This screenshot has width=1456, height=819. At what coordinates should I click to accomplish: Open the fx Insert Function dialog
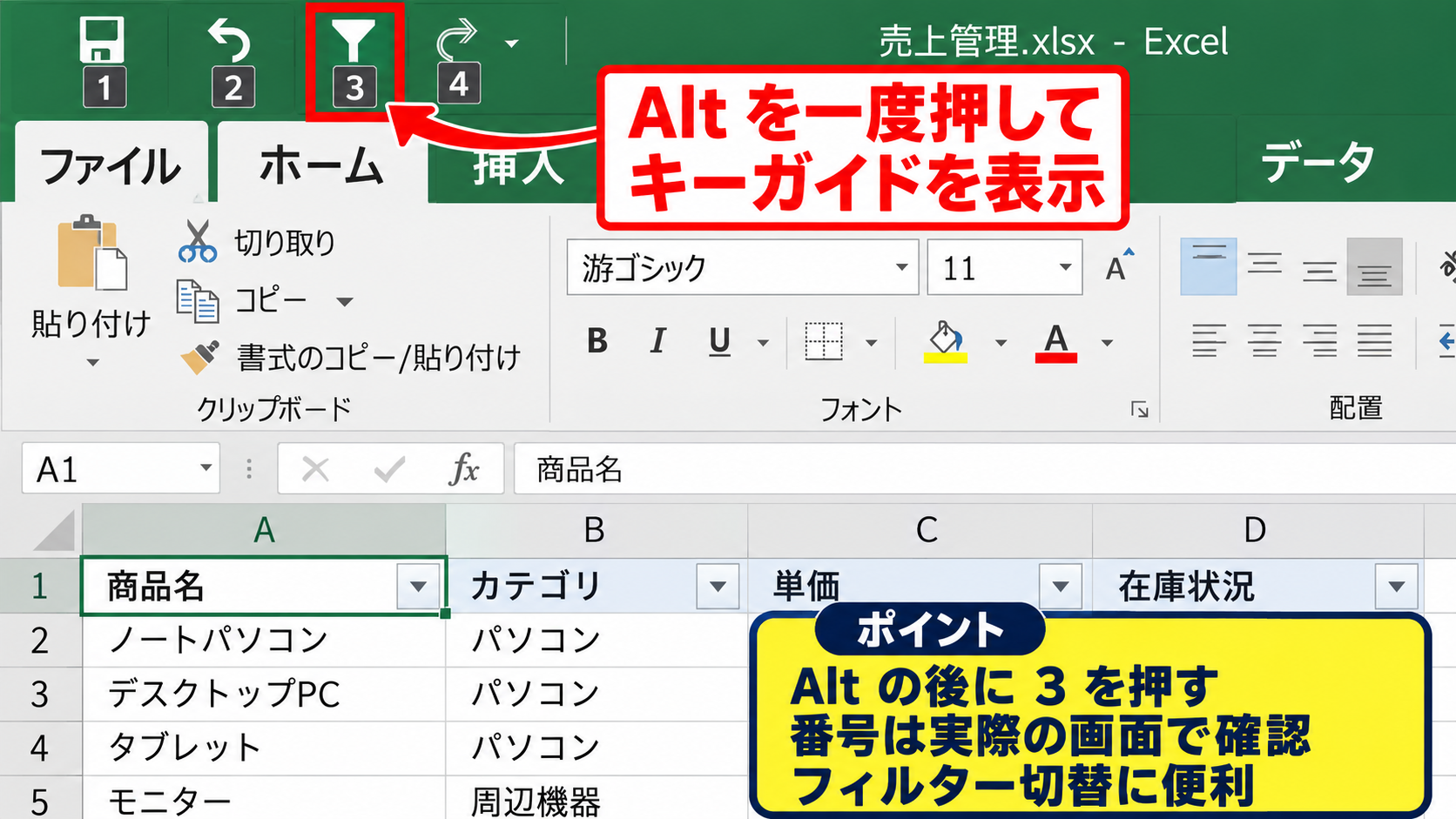click(464, 470)
